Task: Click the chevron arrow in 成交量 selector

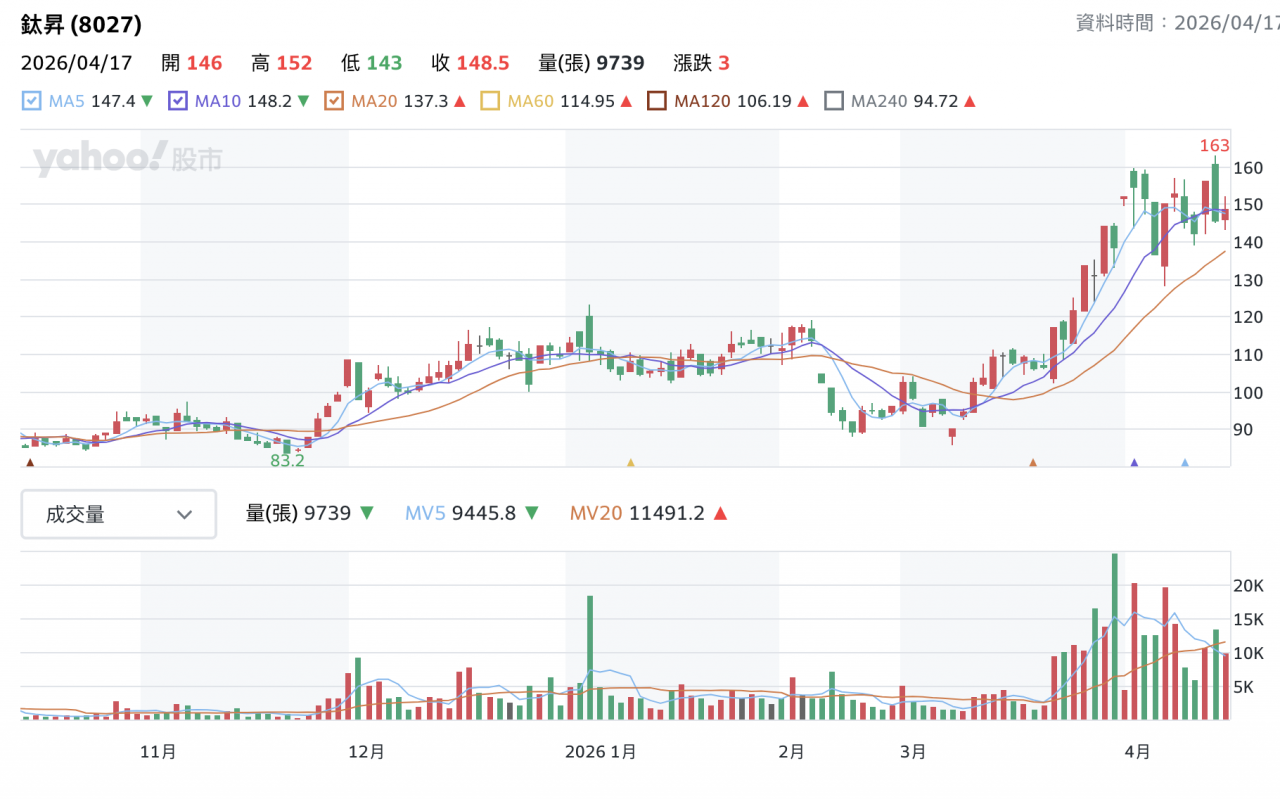Action: tap(184, 515)
